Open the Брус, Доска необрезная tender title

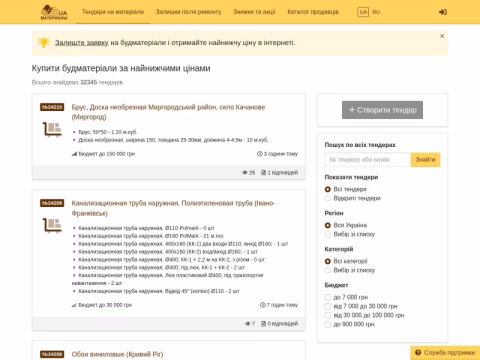coord(168,112)
